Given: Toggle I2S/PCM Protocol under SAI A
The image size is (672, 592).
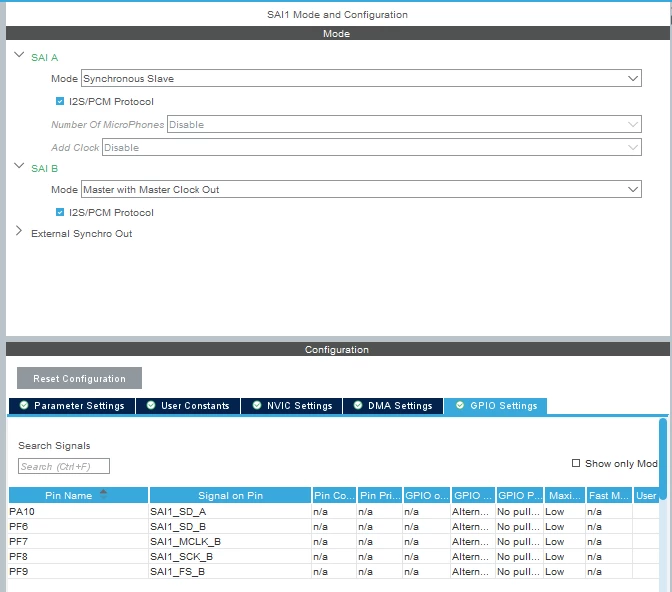Looking at the screenshot, I should click(x=60, y=102).
